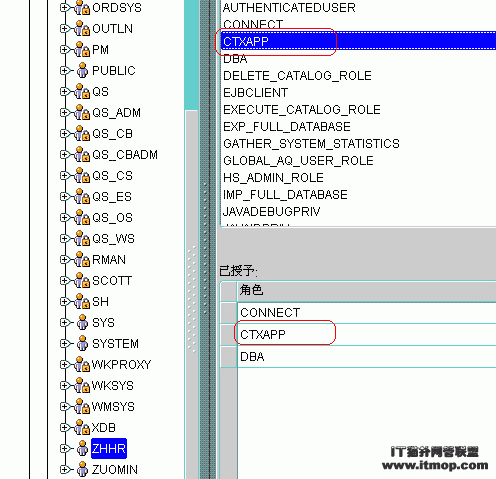This screenshot has height=479, width=496.
Task: Select GLOBAL_AQ_USER_ROLE in roles list
Action: 298,161
